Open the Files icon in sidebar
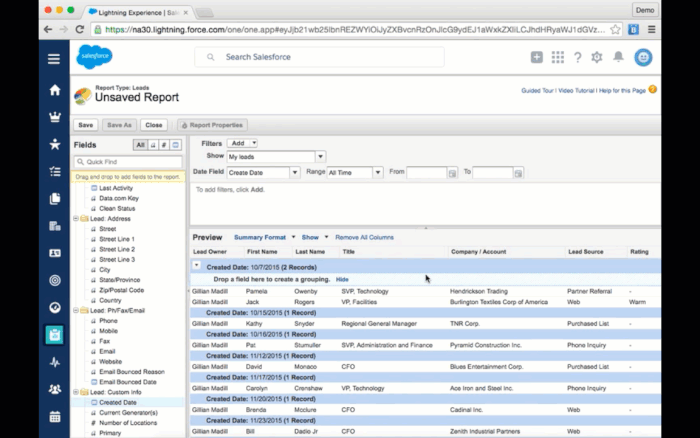 tap(54, 199)
